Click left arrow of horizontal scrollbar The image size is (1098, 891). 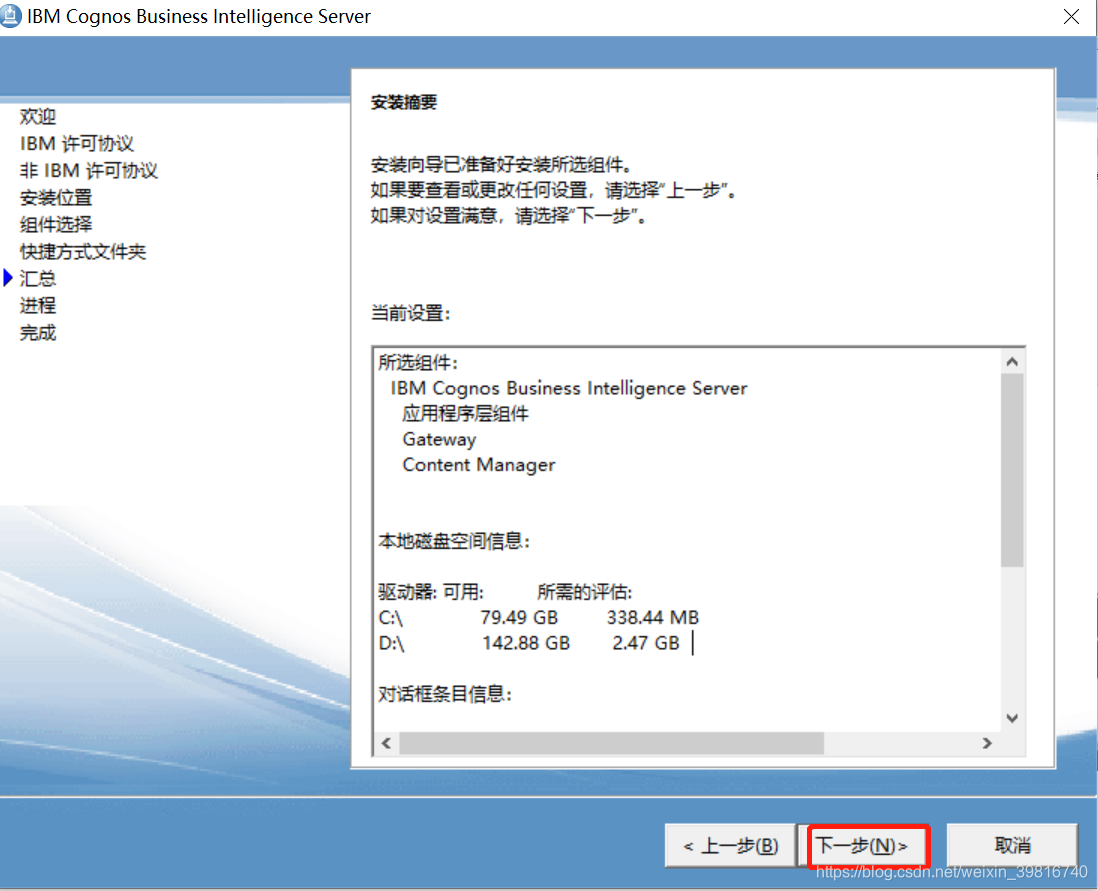pyautogui.click(x=386, y=742)
